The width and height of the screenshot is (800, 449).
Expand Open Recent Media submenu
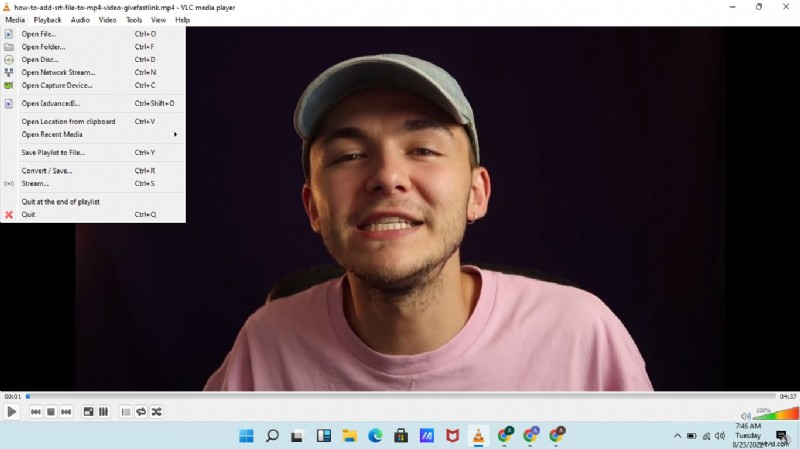coord(98,134)
